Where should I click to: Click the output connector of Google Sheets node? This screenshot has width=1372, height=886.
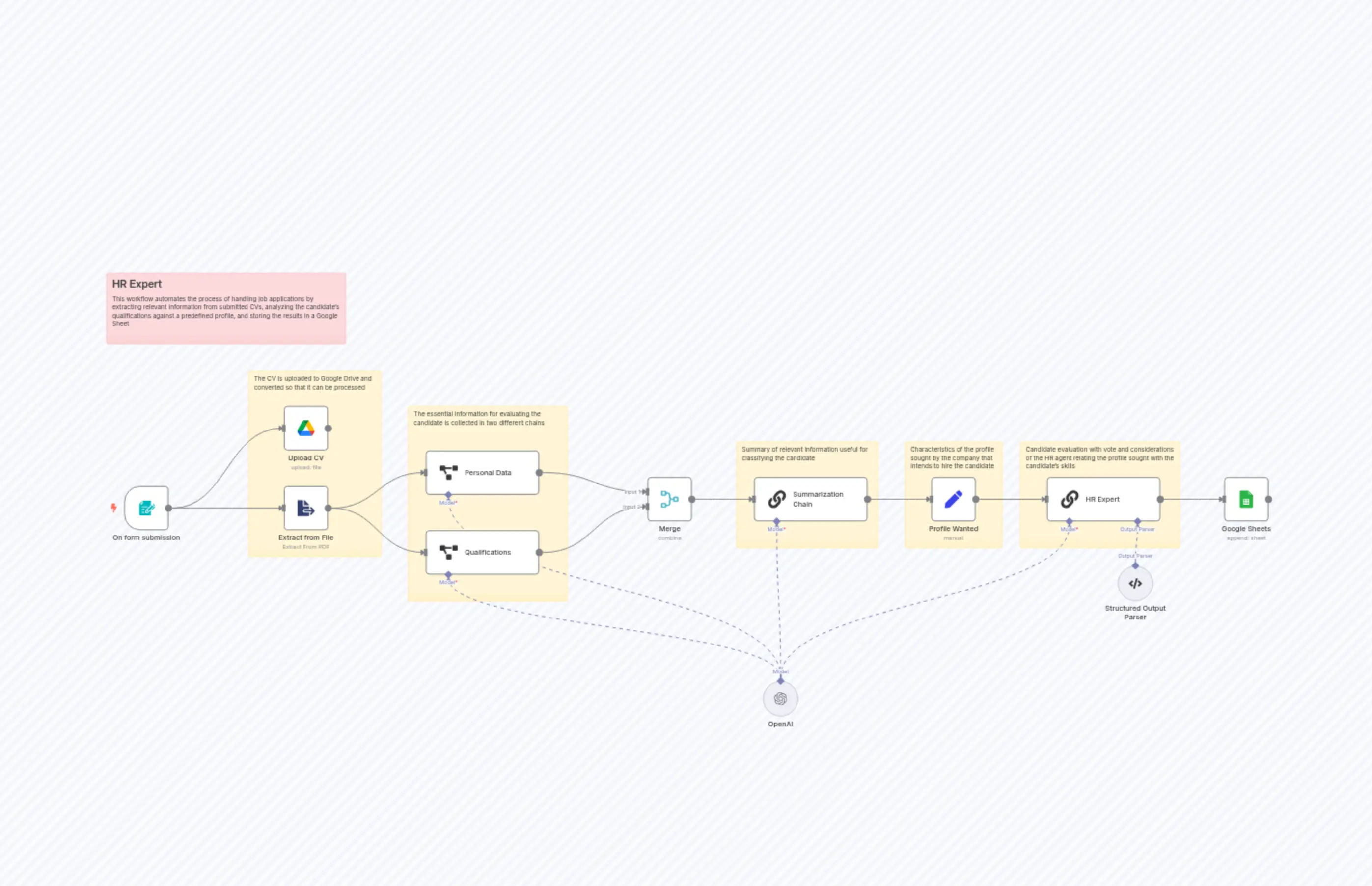(x=1268, y=499)
